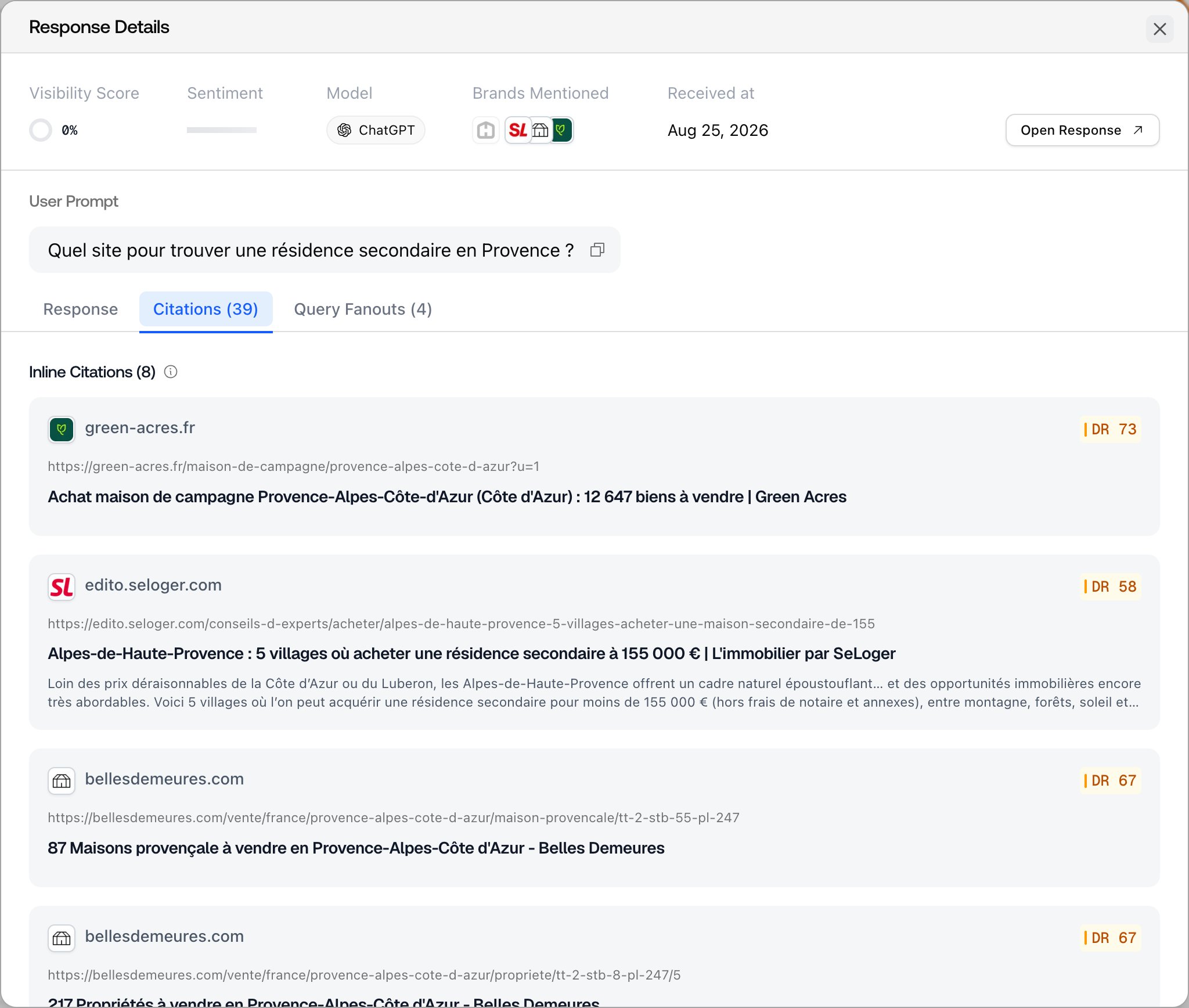Click the Open Response button
This screenshot has width=1189, height=1008.
(x=1082, y=130)
